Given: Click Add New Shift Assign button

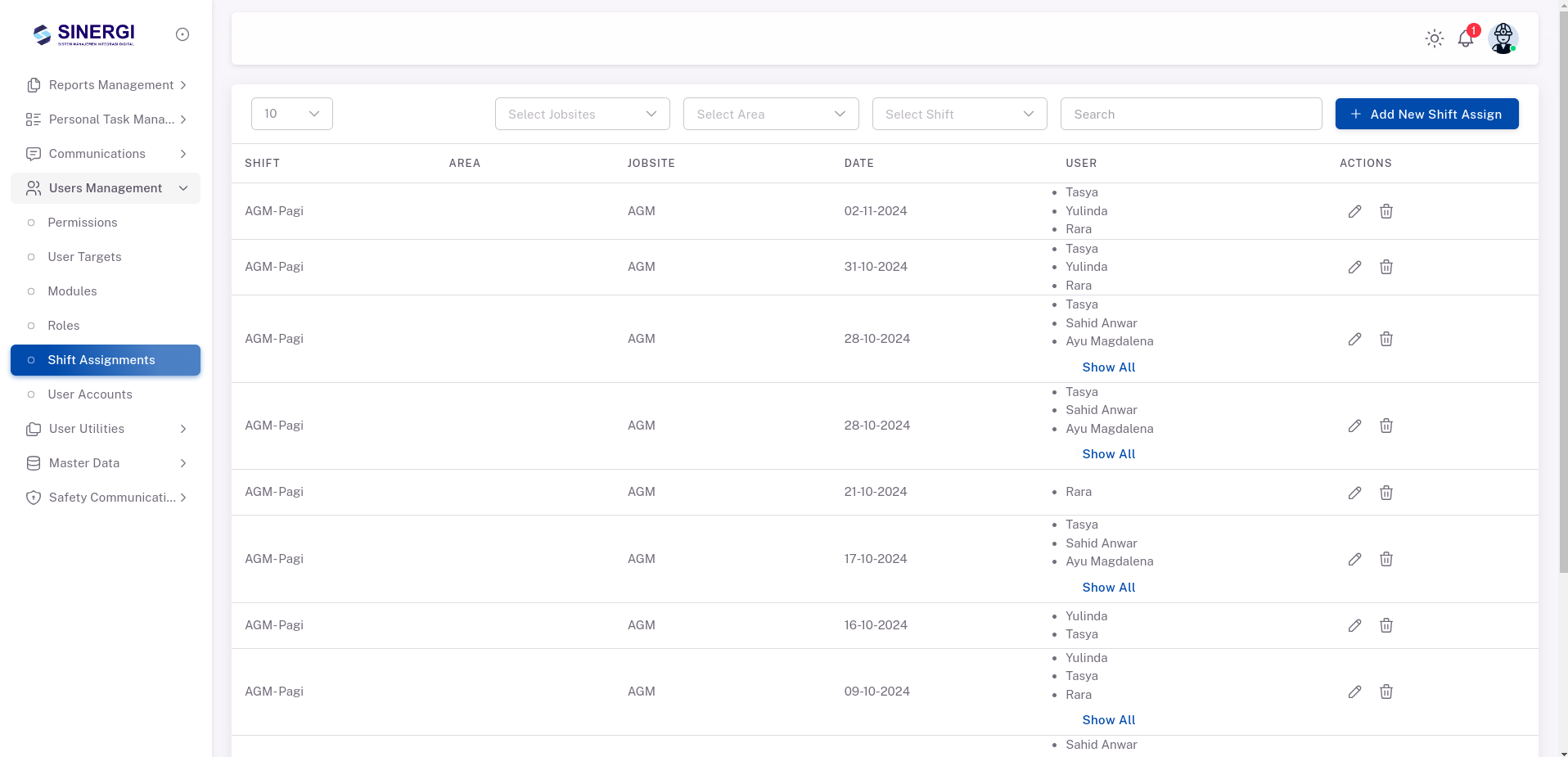Looking at the screenshot, I should click(x=1426, y=114).
